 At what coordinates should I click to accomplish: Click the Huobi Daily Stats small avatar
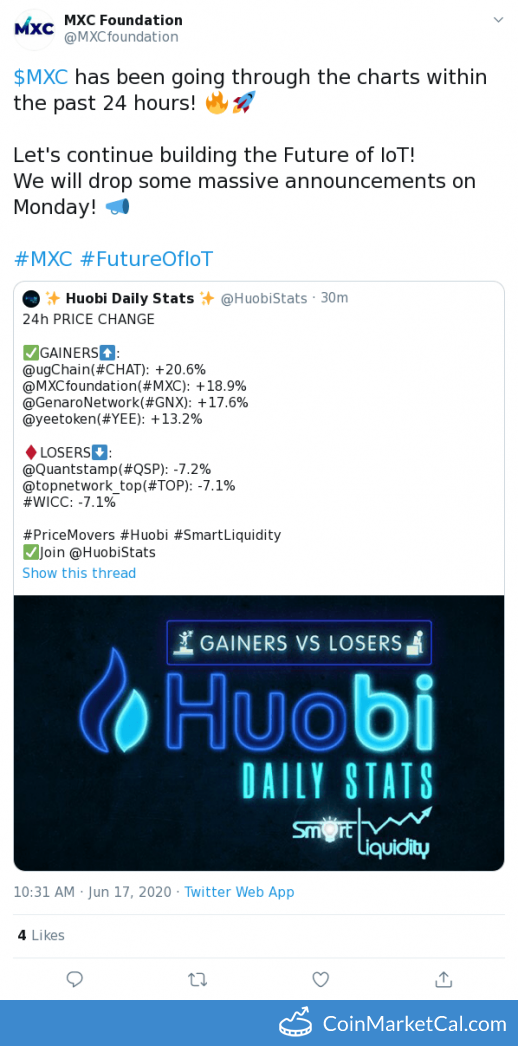pyautogui.click(x=31, y=298)
